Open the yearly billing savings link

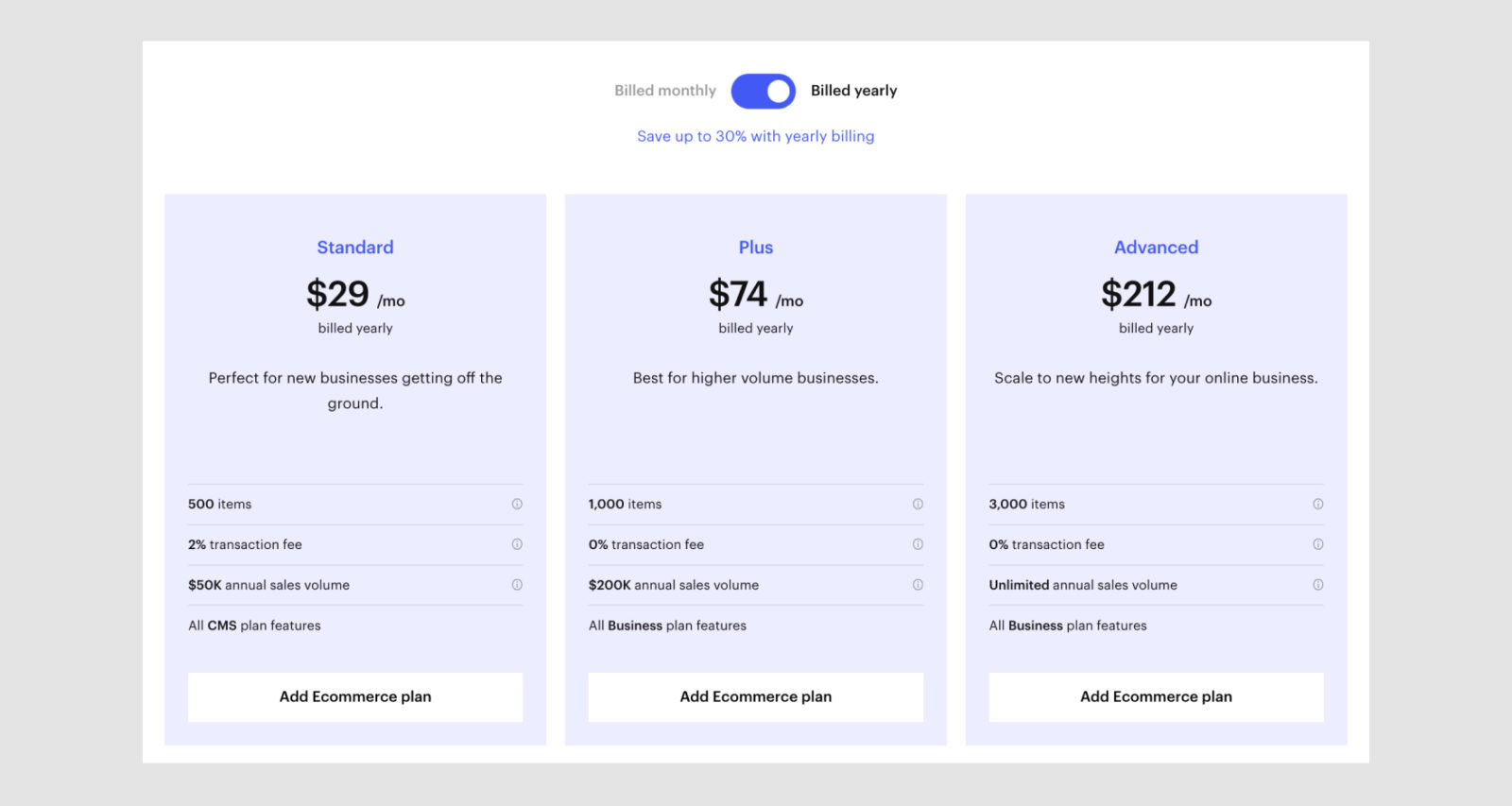(x=755, y=136)
